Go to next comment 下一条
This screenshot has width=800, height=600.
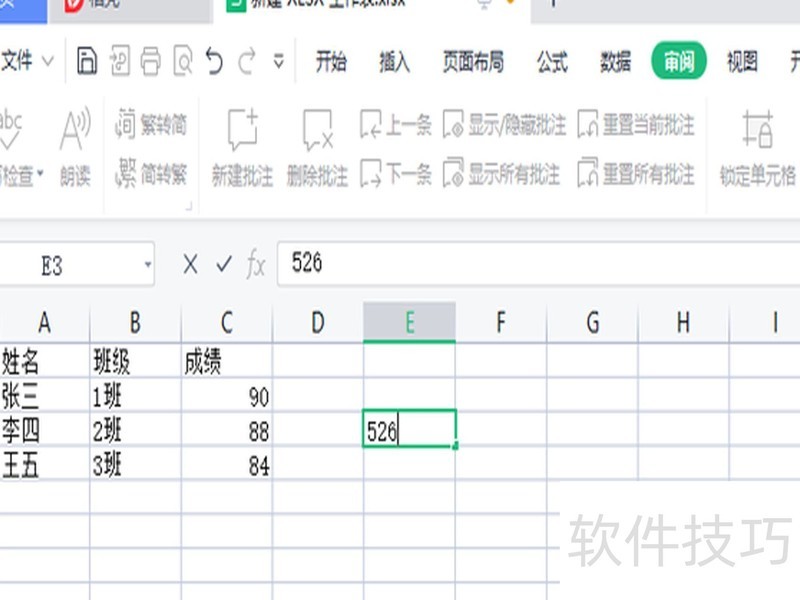395,174
